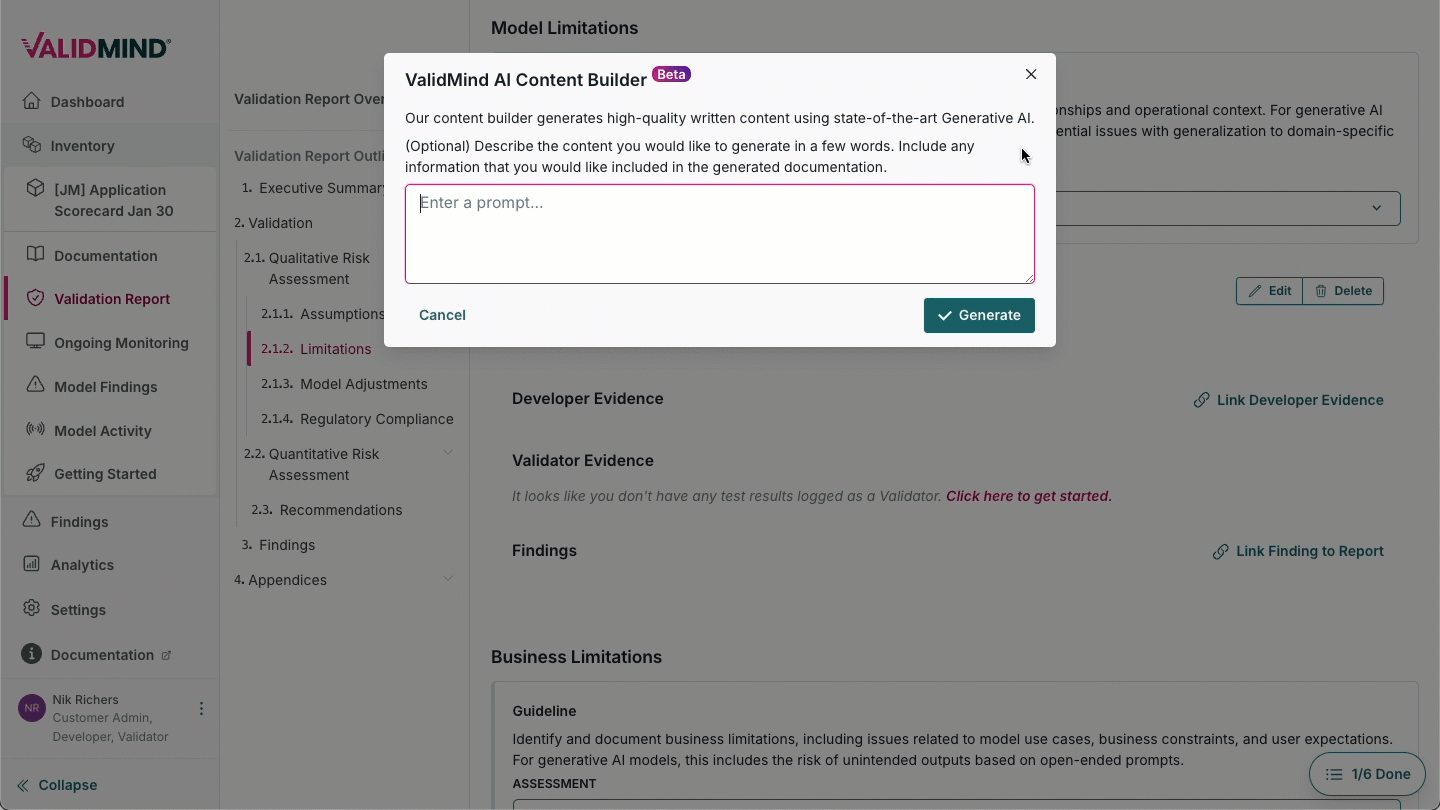Click the Inventory cubes icon
The image size is (1440, 810).
[x=32, y=145]
